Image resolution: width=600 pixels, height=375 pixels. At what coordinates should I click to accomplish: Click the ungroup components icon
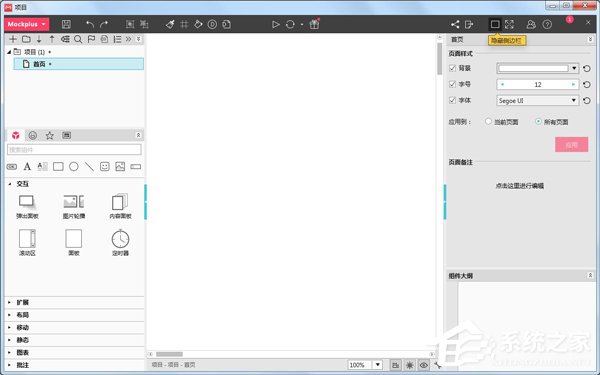coord(144,24)
